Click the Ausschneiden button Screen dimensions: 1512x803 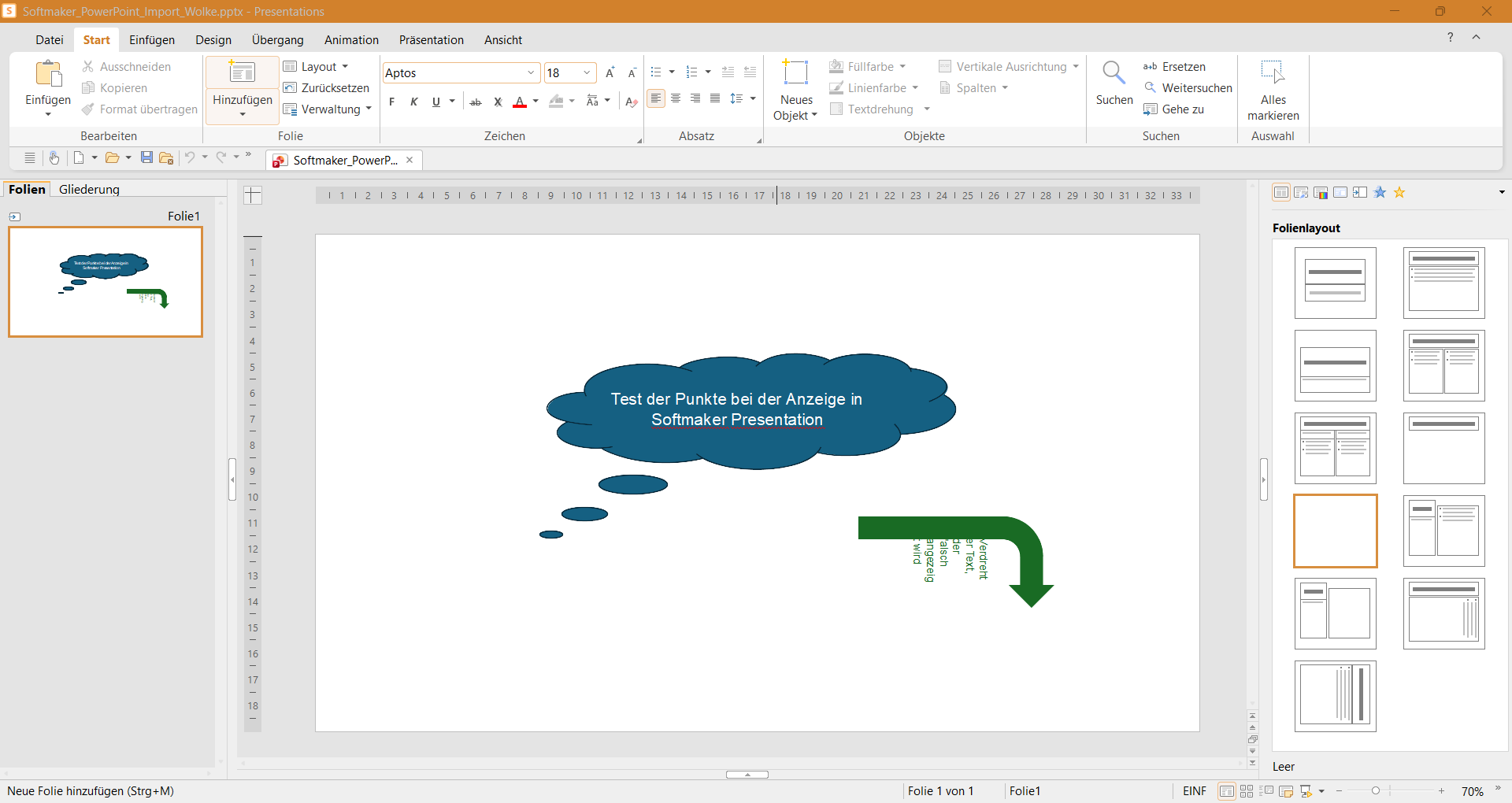click(x=126, y=67)
